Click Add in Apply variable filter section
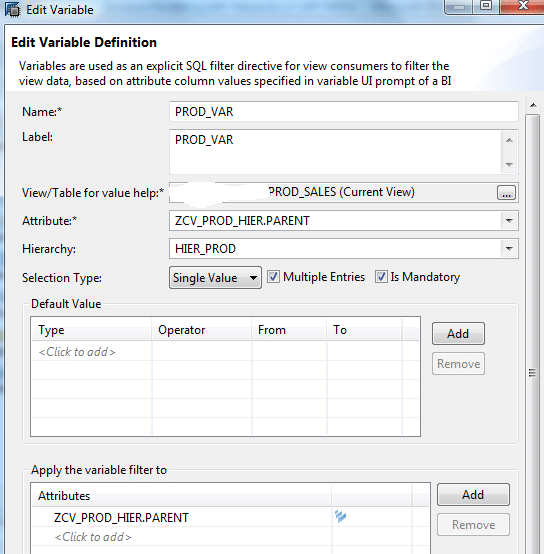Viewport: 544px width, 554px height. pyautogui.click(x=473, y=495)
